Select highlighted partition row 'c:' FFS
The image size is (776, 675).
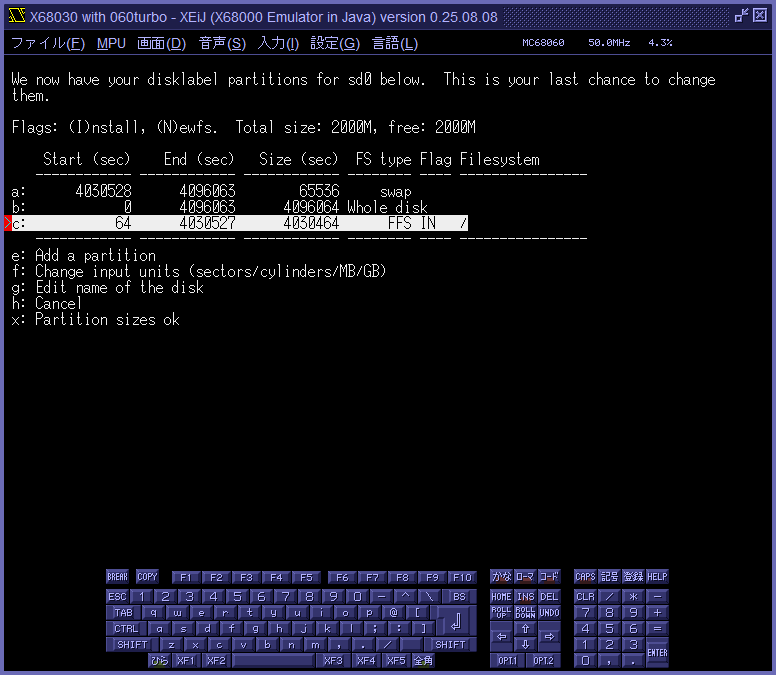pos(236,223)
